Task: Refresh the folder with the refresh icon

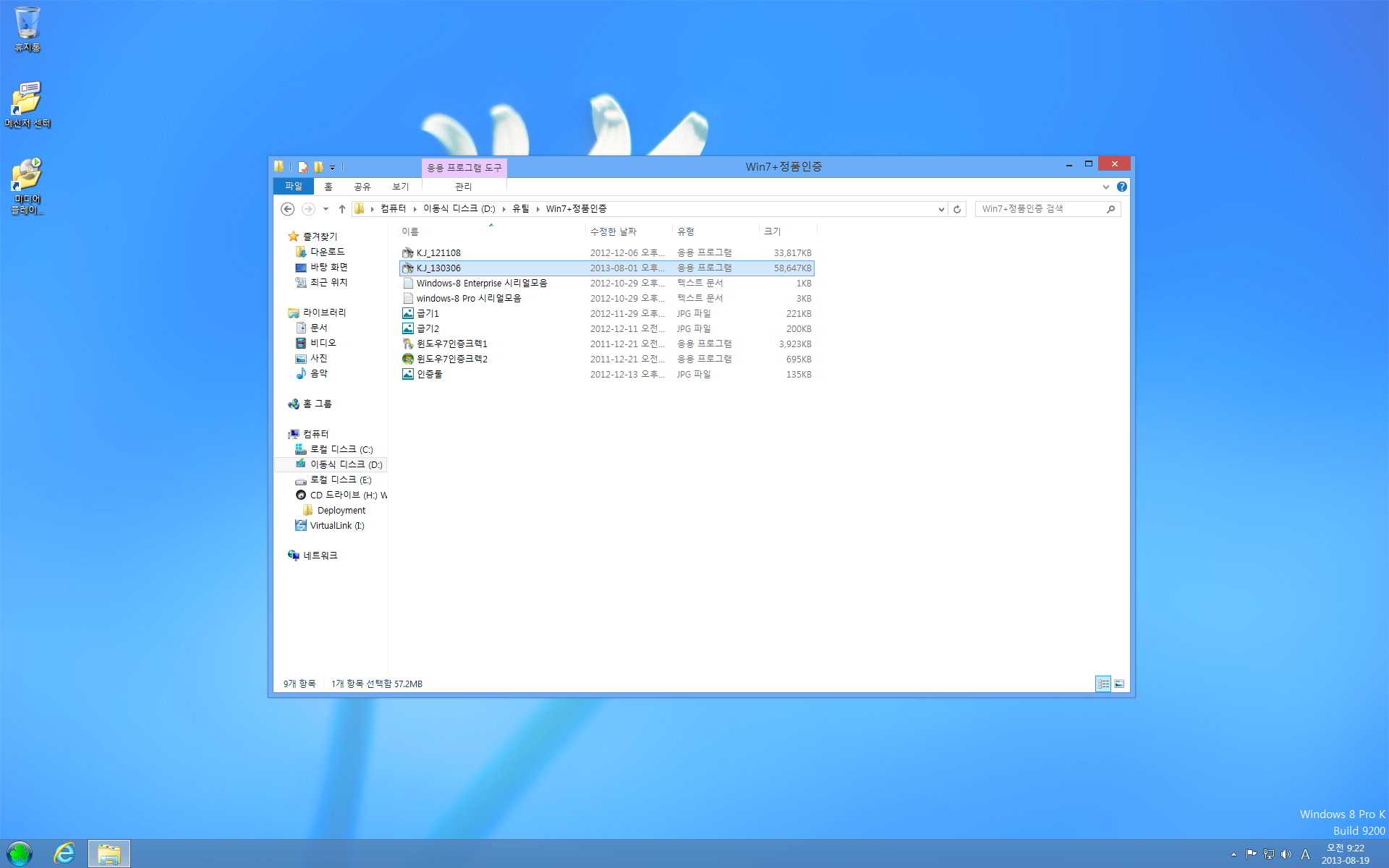Action: tap(957, 209)
